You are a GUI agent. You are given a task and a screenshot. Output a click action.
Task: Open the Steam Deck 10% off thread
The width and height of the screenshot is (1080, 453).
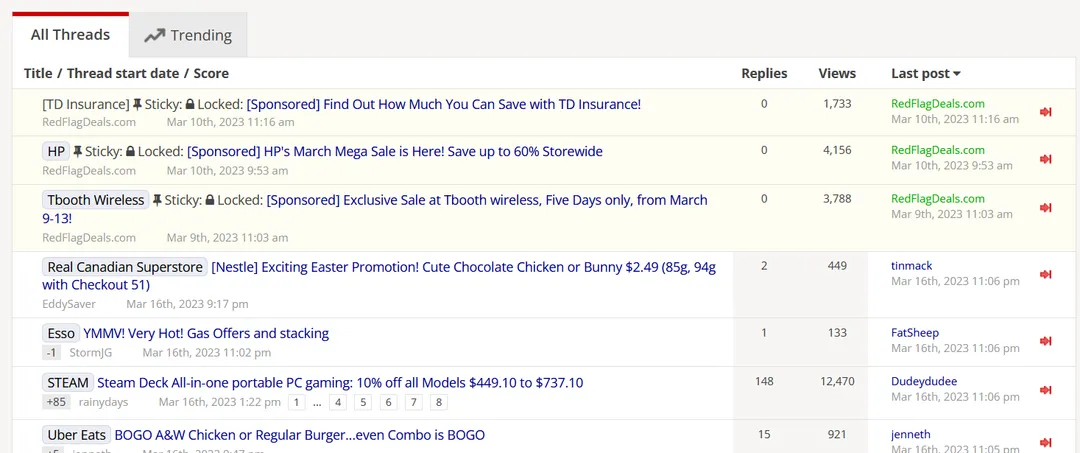click(x=340, y=383)
